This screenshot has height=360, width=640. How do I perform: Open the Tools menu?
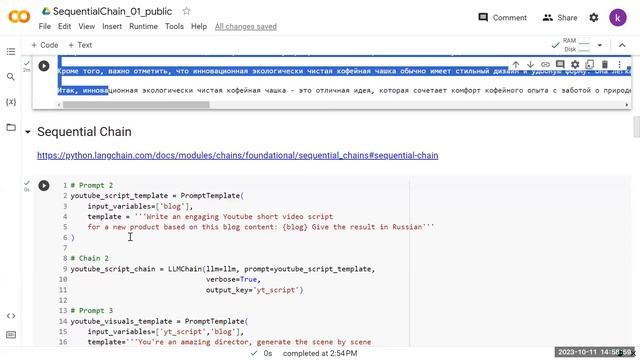pos(174,27)
